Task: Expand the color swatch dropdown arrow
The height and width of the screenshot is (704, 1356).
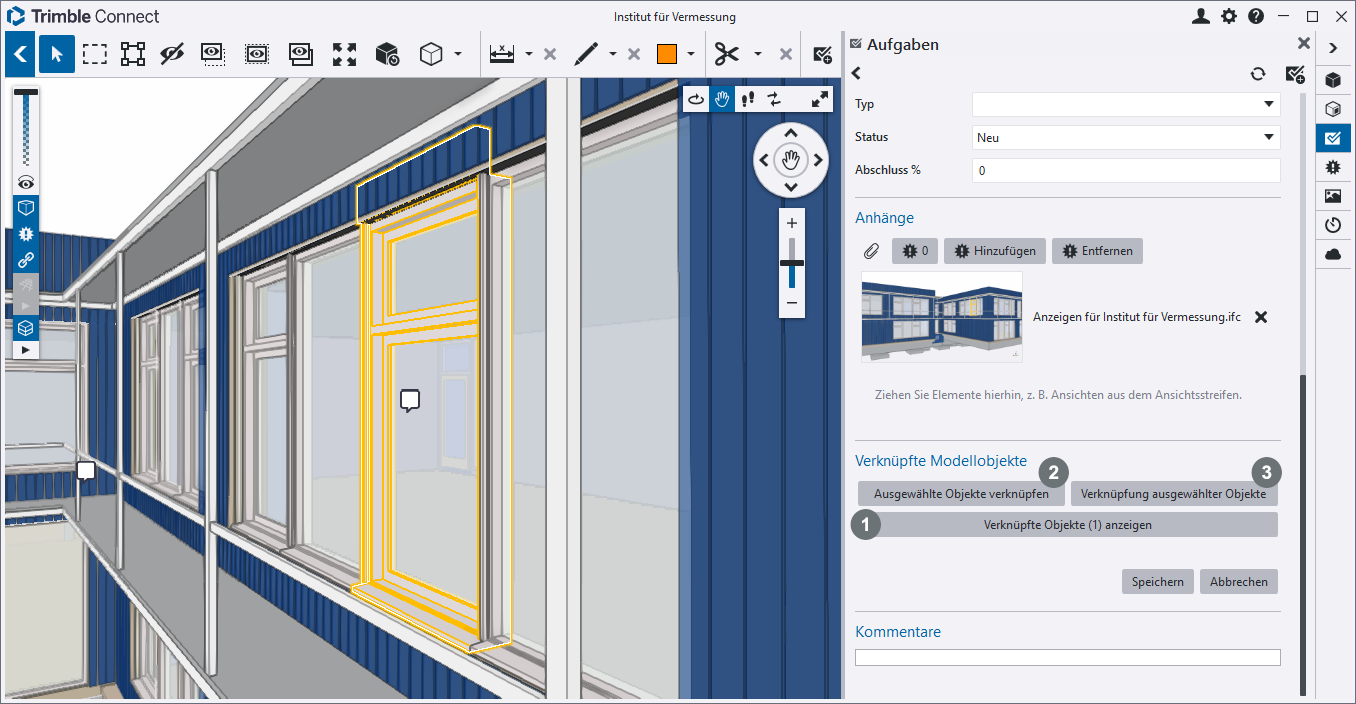Action: point(691,54)
